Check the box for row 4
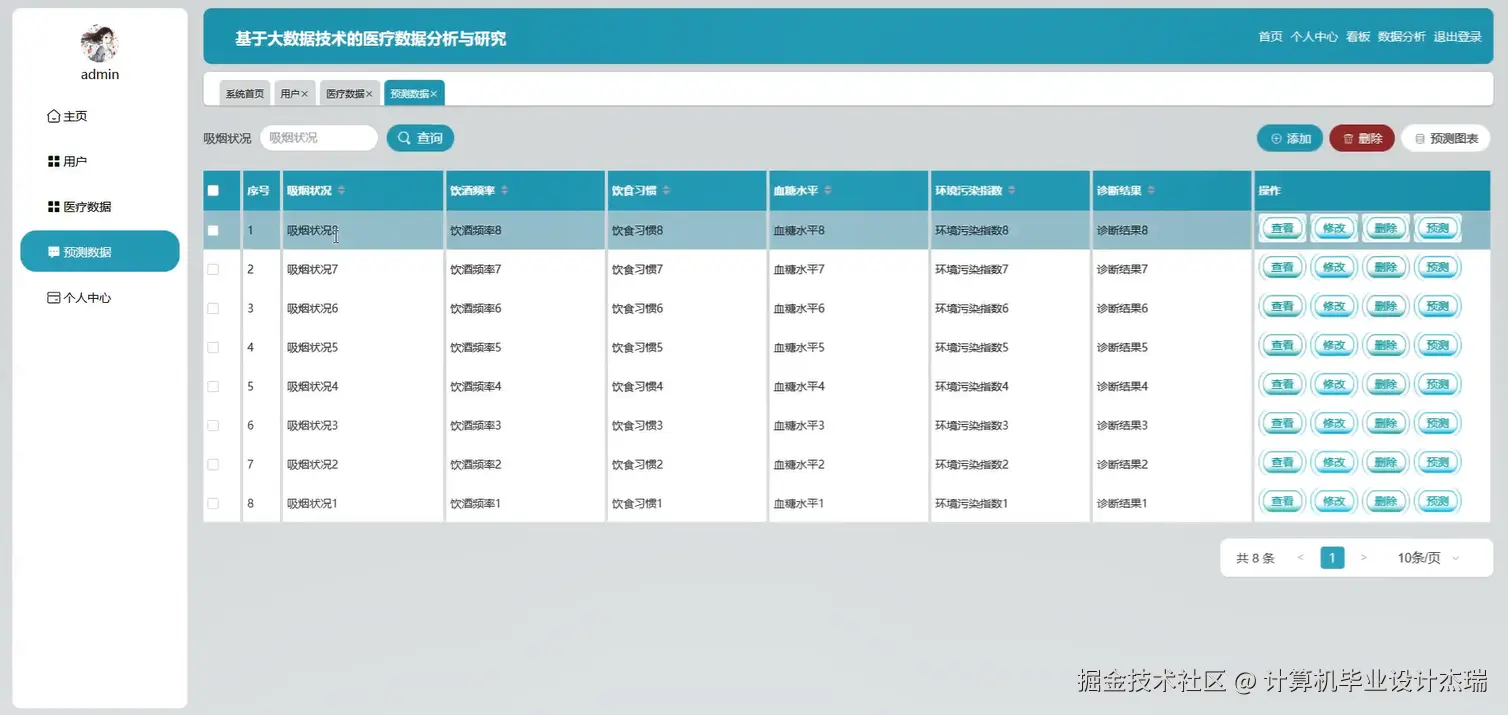Viewport: 1508px width, 715px height. point(213,348)
